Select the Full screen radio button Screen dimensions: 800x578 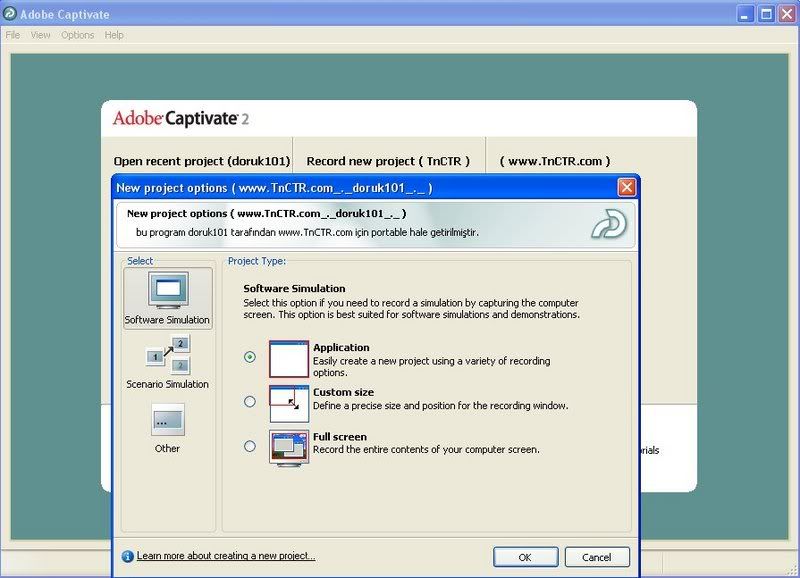click(x=249, y=446)
